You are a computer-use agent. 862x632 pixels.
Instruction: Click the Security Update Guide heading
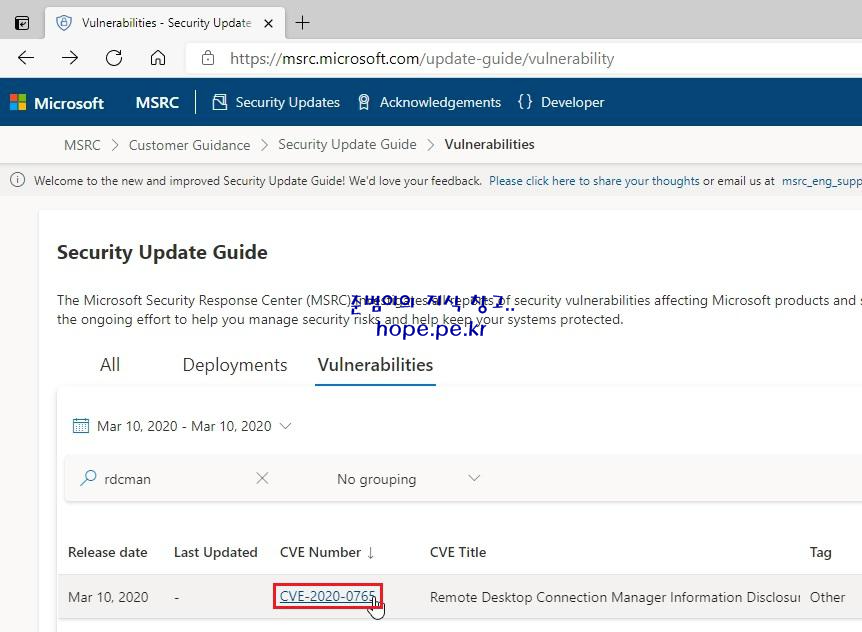(x=162, y=252)
